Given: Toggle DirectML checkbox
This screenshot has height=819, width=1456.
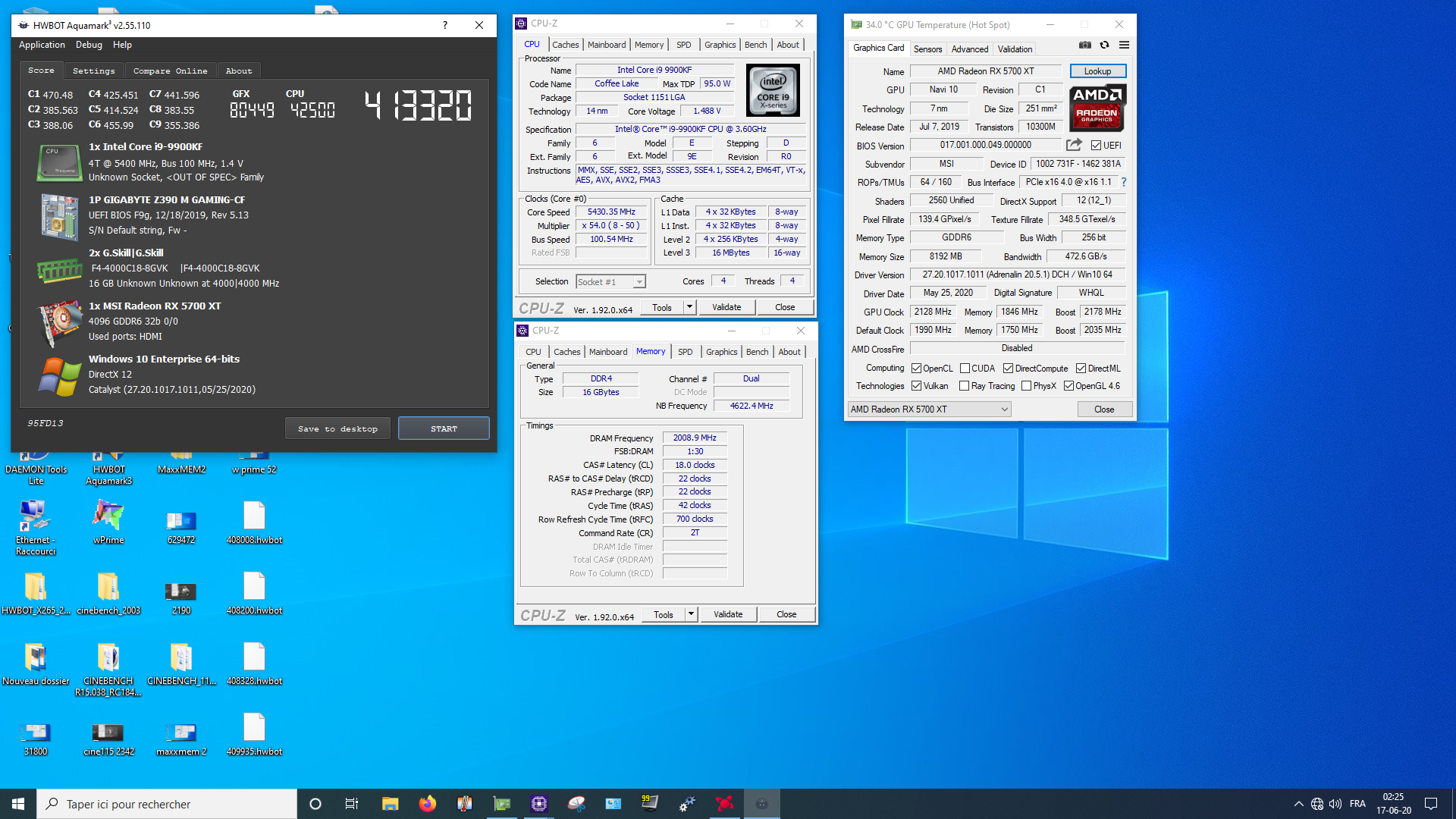Looking at the screenshot, I should 1081,369.
